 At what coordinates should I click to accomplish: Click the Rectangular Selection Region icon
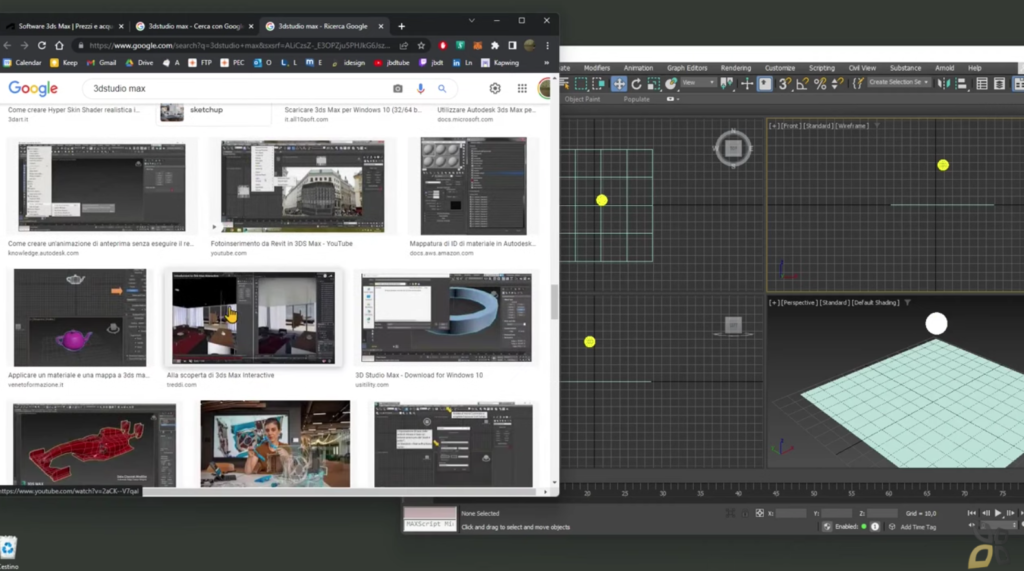coord(581,84)
